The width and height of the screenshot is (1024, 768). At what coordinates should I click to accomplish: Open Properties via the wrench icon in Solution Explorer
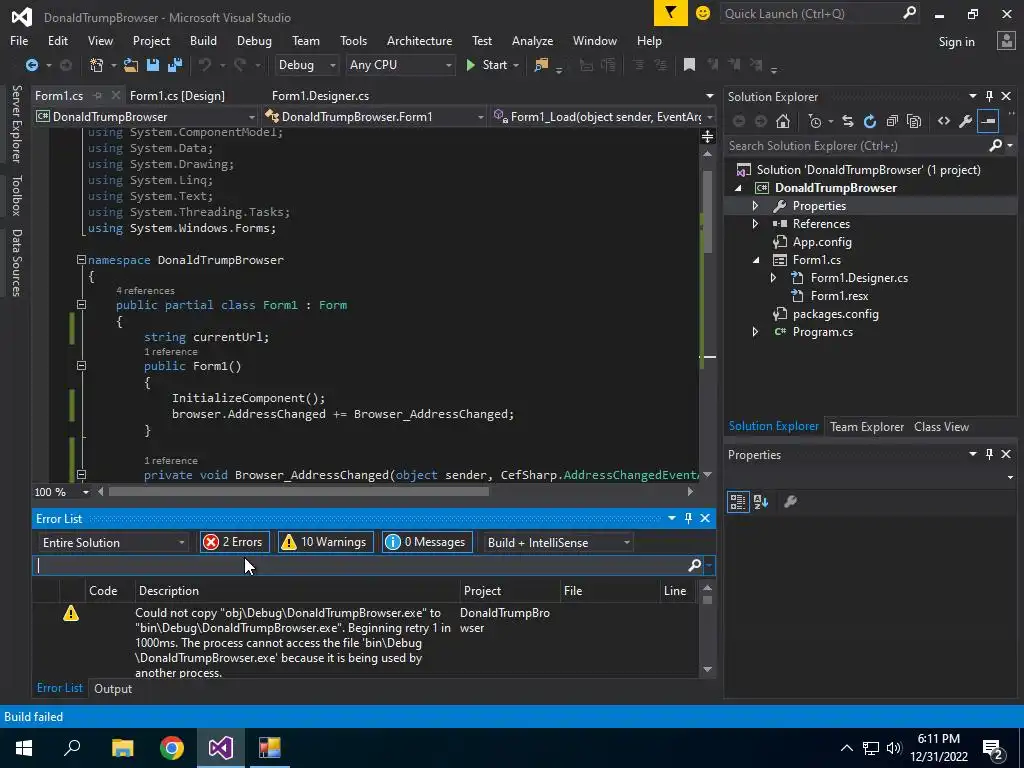point(965,121)
